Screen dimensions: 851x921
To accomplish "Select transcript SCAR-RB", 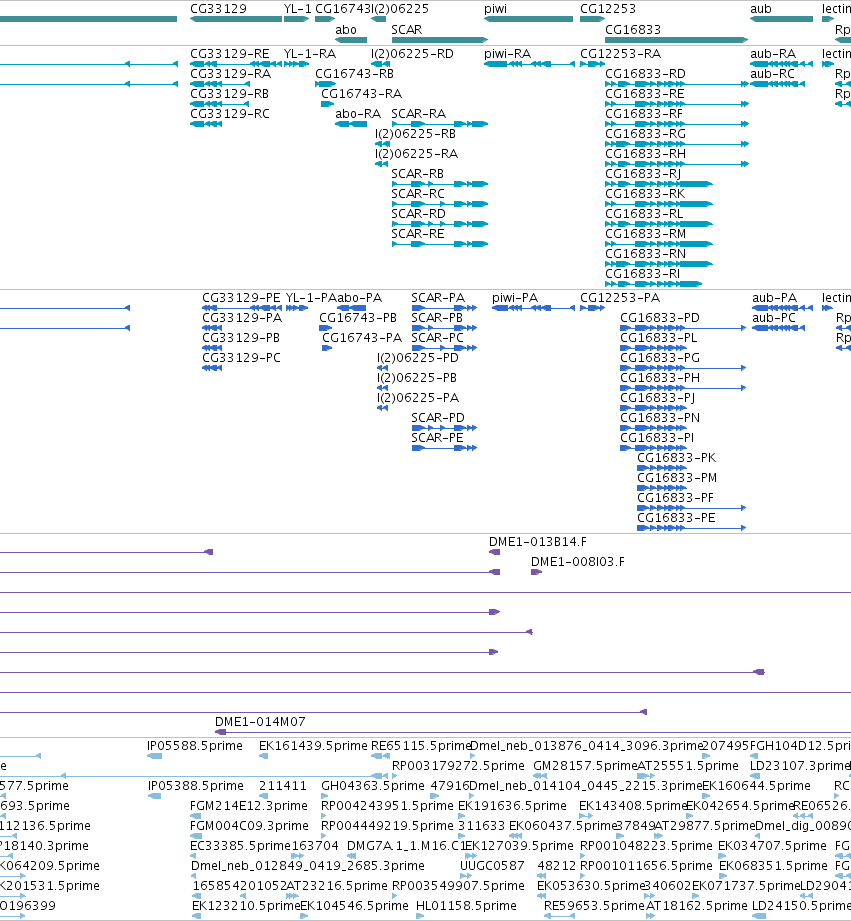I will click(440, 184).
